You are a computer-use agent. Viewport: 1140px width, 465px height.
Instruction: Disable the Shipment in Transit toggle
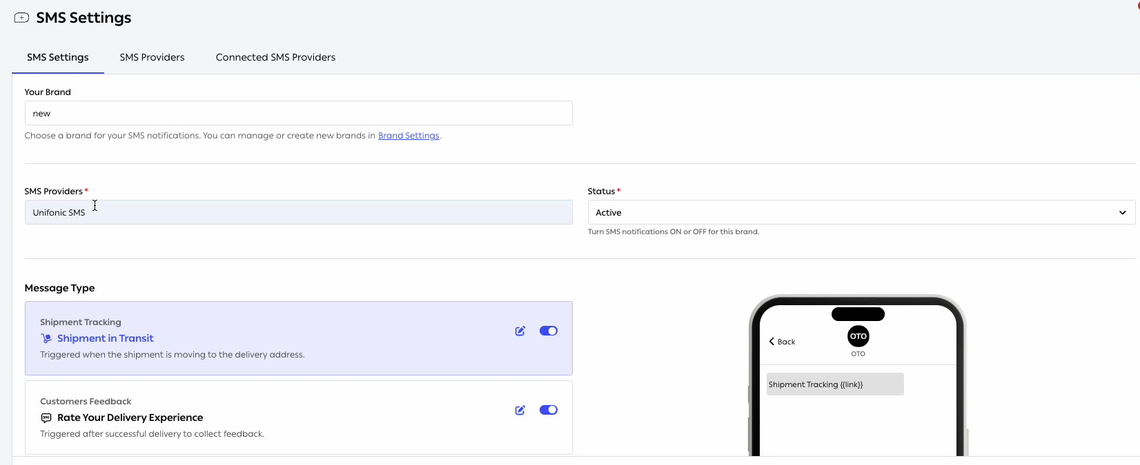click(x=548, y=331)
